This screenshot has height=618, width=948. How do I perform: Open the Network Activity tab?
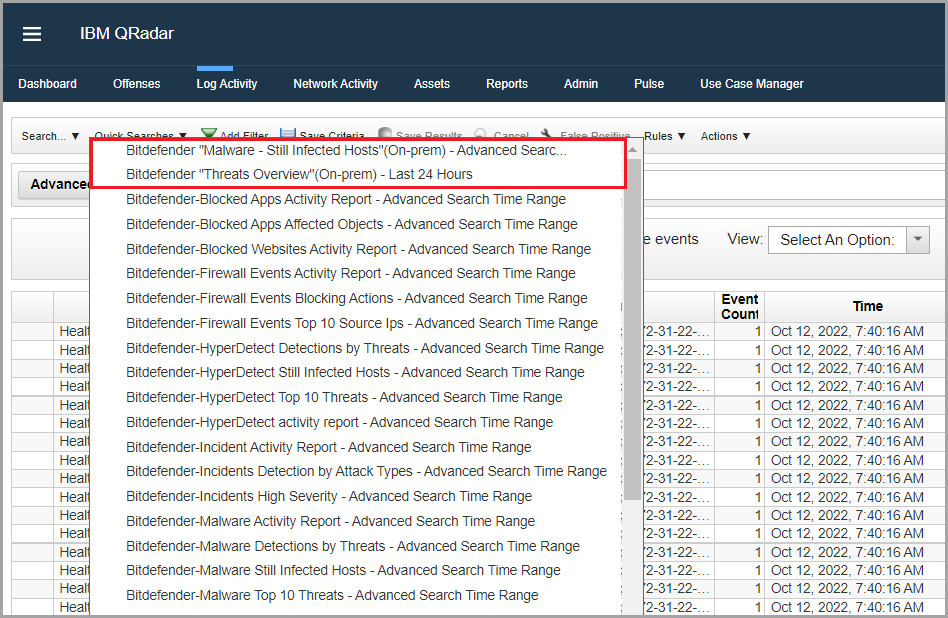tap(335, 84)
